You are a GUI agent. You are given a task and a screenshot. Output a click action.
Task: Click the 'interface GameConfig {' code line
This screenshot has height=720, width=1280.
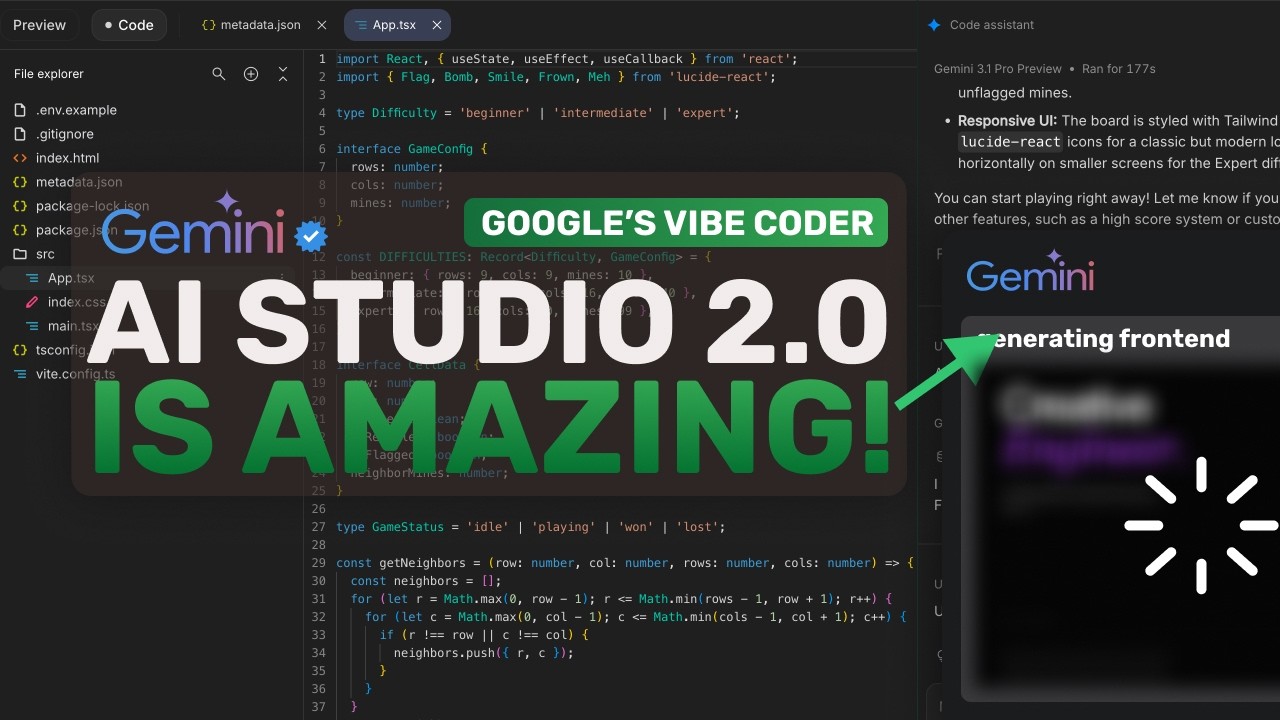click(412, 149)
